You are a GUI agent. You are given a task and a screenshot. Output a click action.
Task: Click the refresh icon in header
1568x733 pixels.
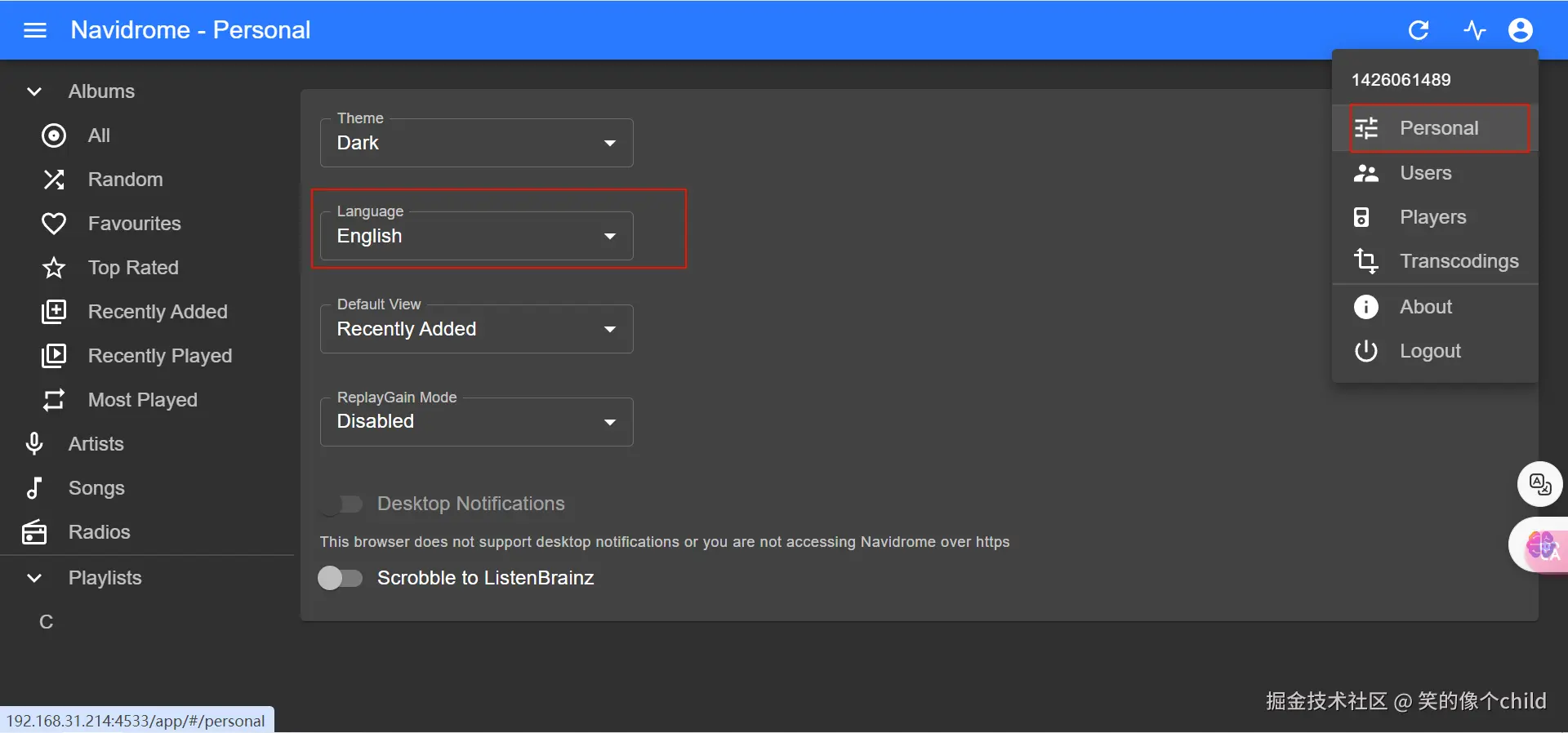[x=1419, y=30]
